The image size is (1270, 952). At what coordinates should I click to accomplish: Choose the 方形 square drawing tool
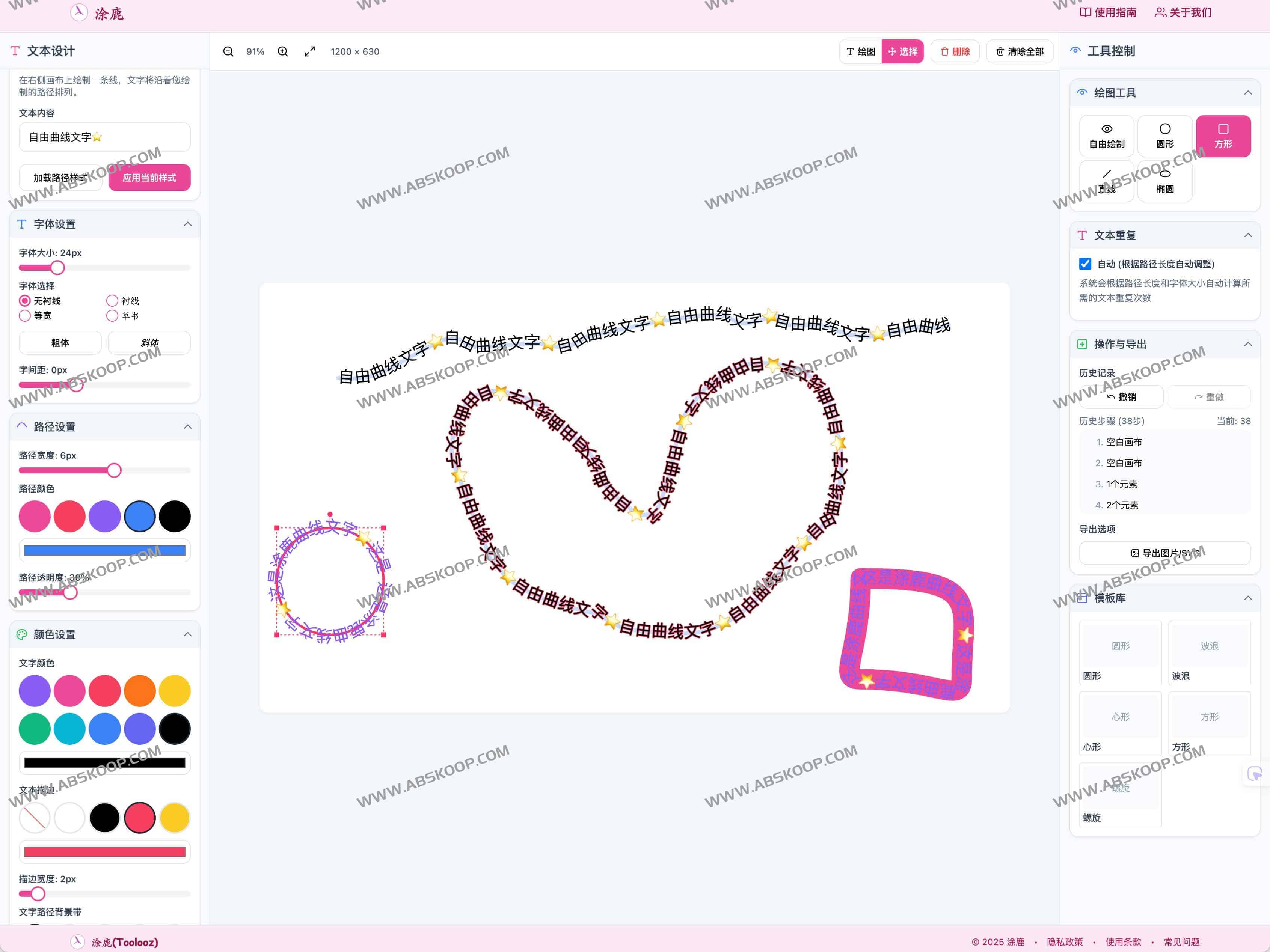pos(1223,136)
